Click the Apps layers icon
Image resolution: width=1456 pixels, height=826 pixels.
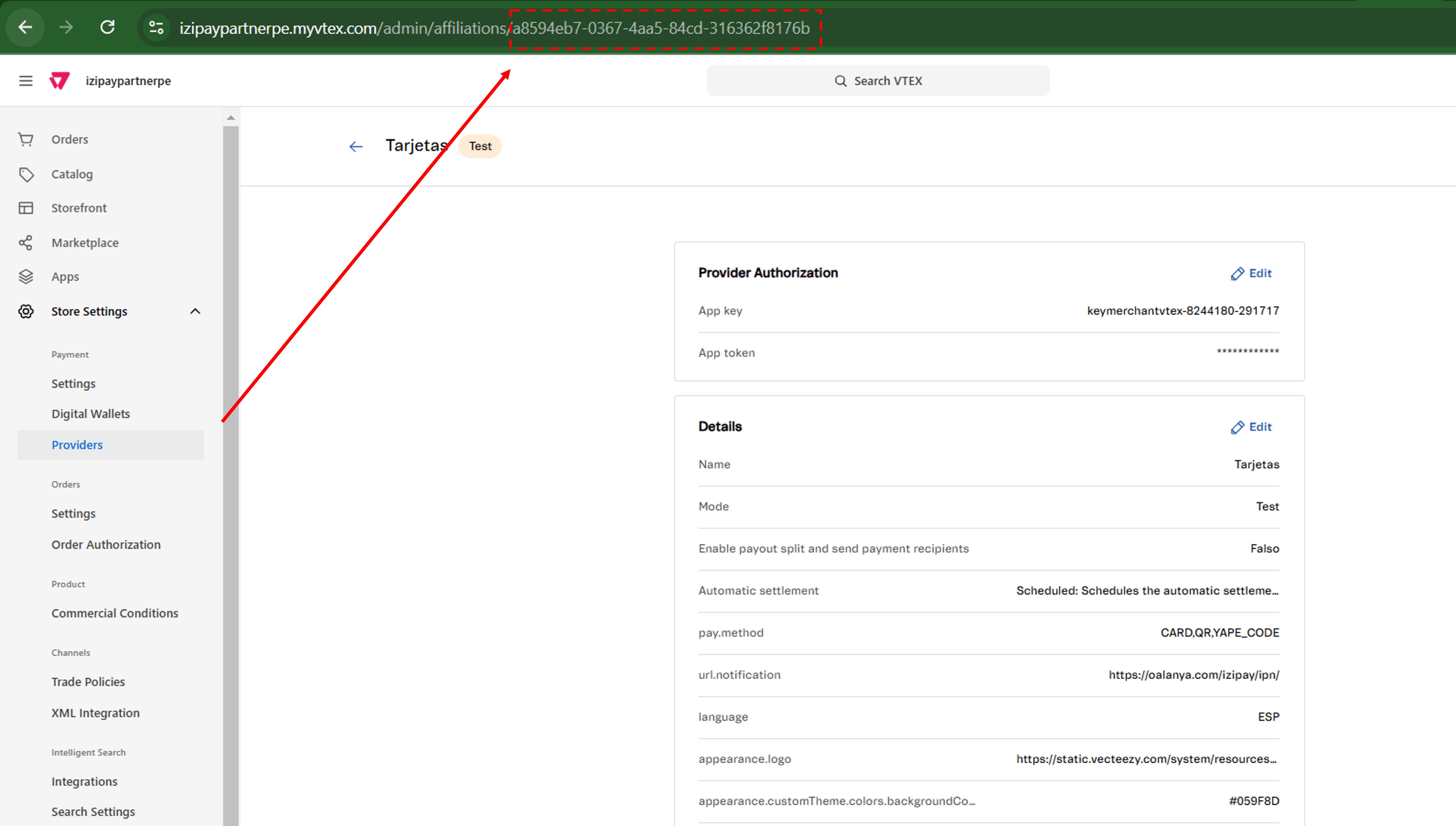(x=25, y=276)
